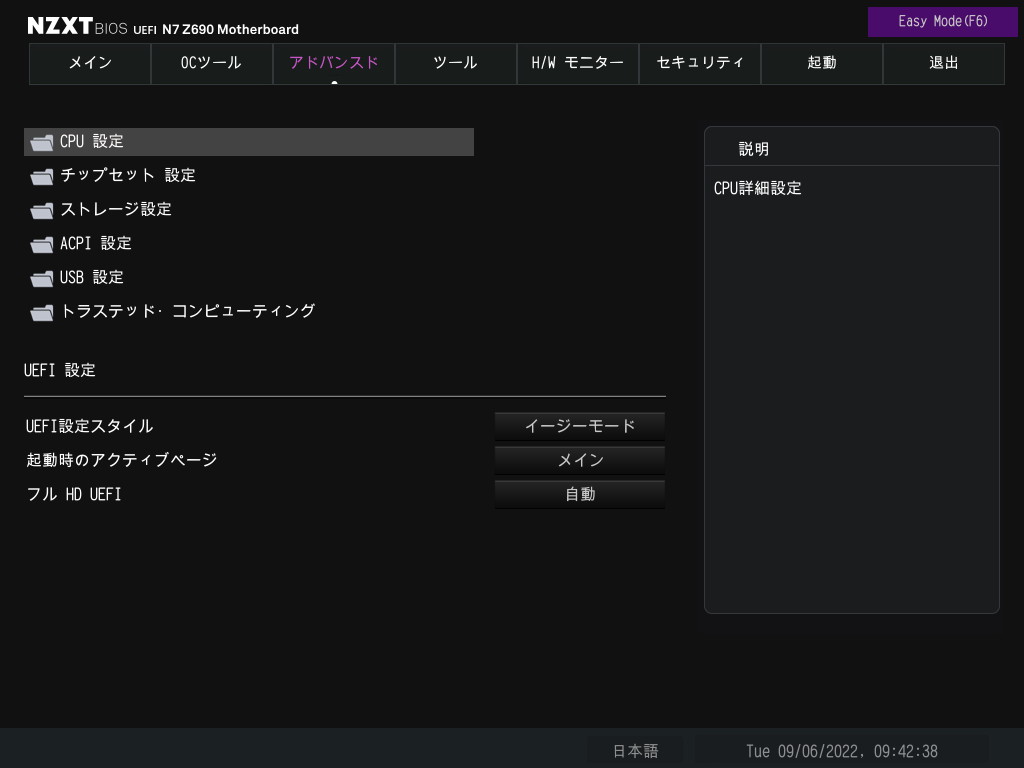Screen dimensions: 1024x768
Task: Click the UEFI 設定 section heading
Action: 59,371
